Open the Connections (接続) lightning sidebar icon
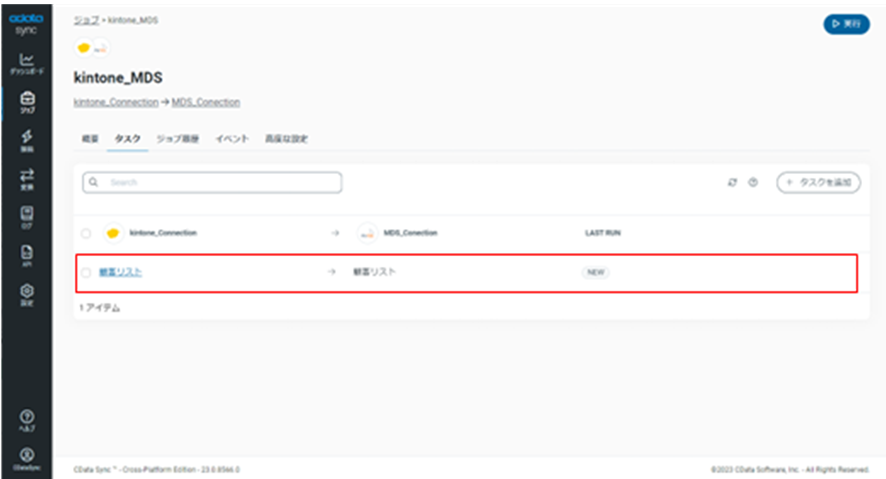Screen dimensions: 886x479 (27, 141)
